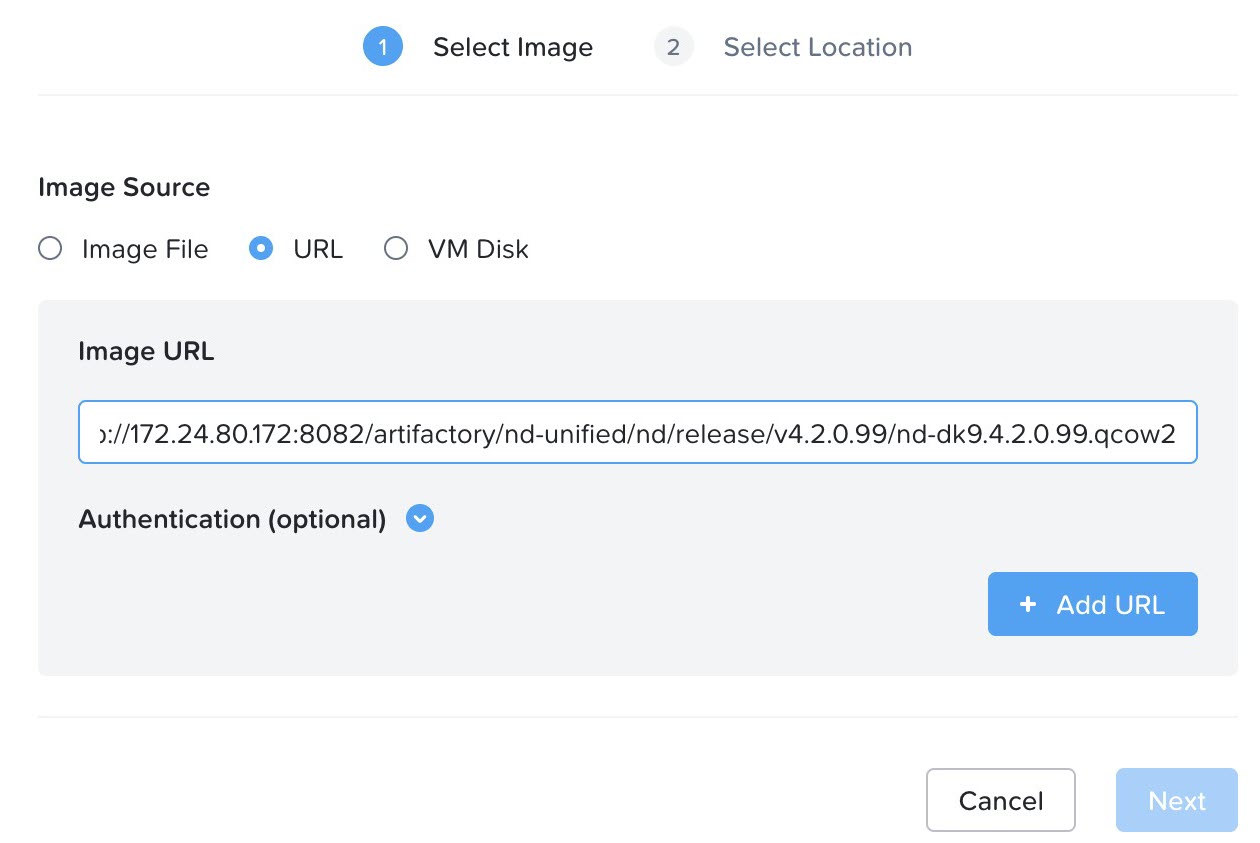Select the Image File radio button
The height and width of the screenshot is (843, 1260).
[50, 249]
